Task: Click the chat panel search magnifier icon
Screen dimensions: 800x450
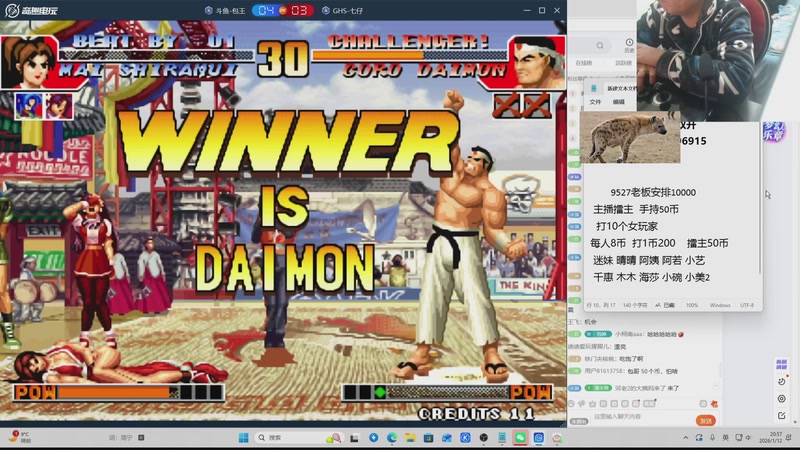Action: click(x=600, y=45)
